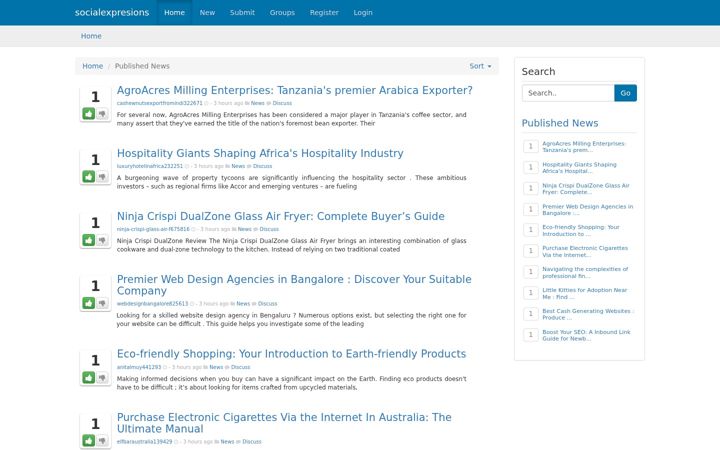Downvote Purchase Electronic Cigarettes story
The height and width of the screenshot is (450, 720).
[x=102, y=440]
